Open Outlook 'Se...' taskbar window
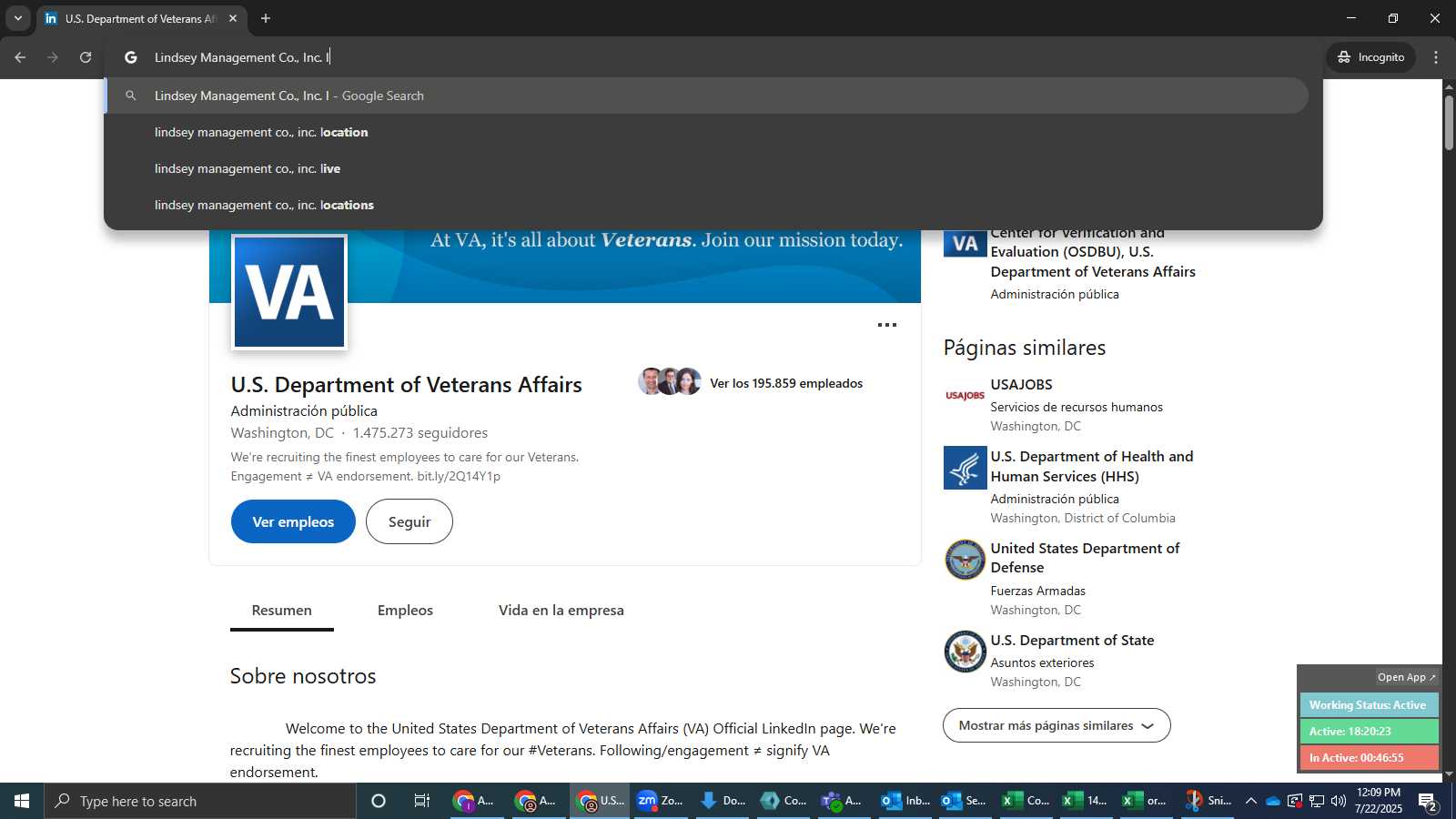 (964, 801)
